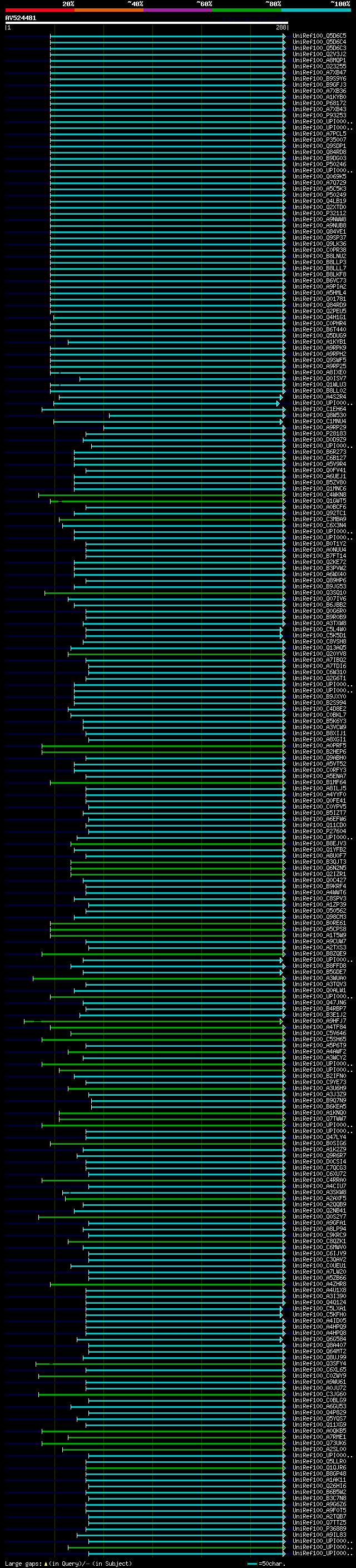Click the UniRef100_C0PR38 label
The width and height of the screenshot is (356, 1568).
coord(319,250)
